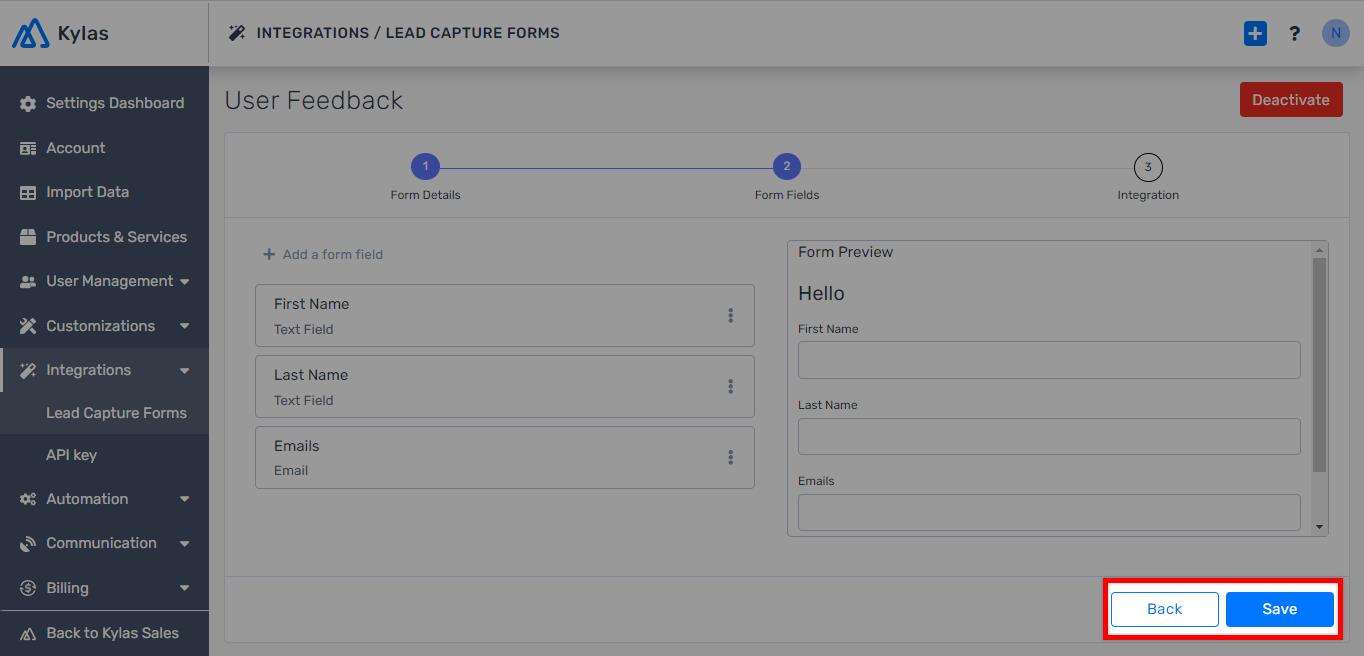Screen dimensions: 1364x656
Task: Go to step 1 Form Details
Action: click(425, 167)
